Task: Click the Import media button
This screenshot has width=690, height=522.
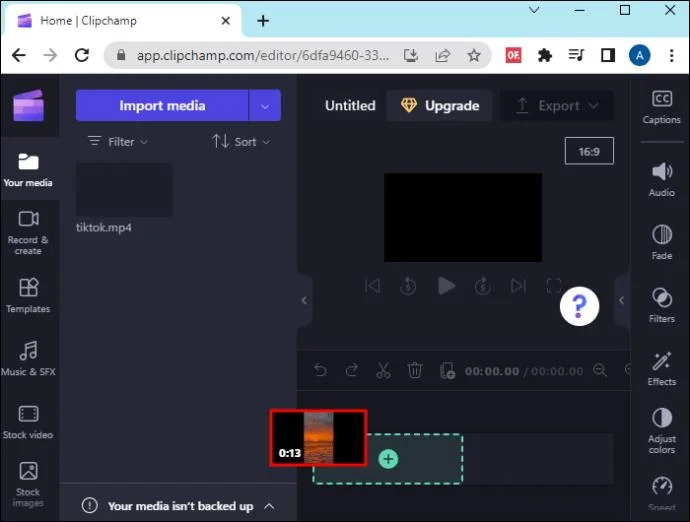Action: [162, 105]
